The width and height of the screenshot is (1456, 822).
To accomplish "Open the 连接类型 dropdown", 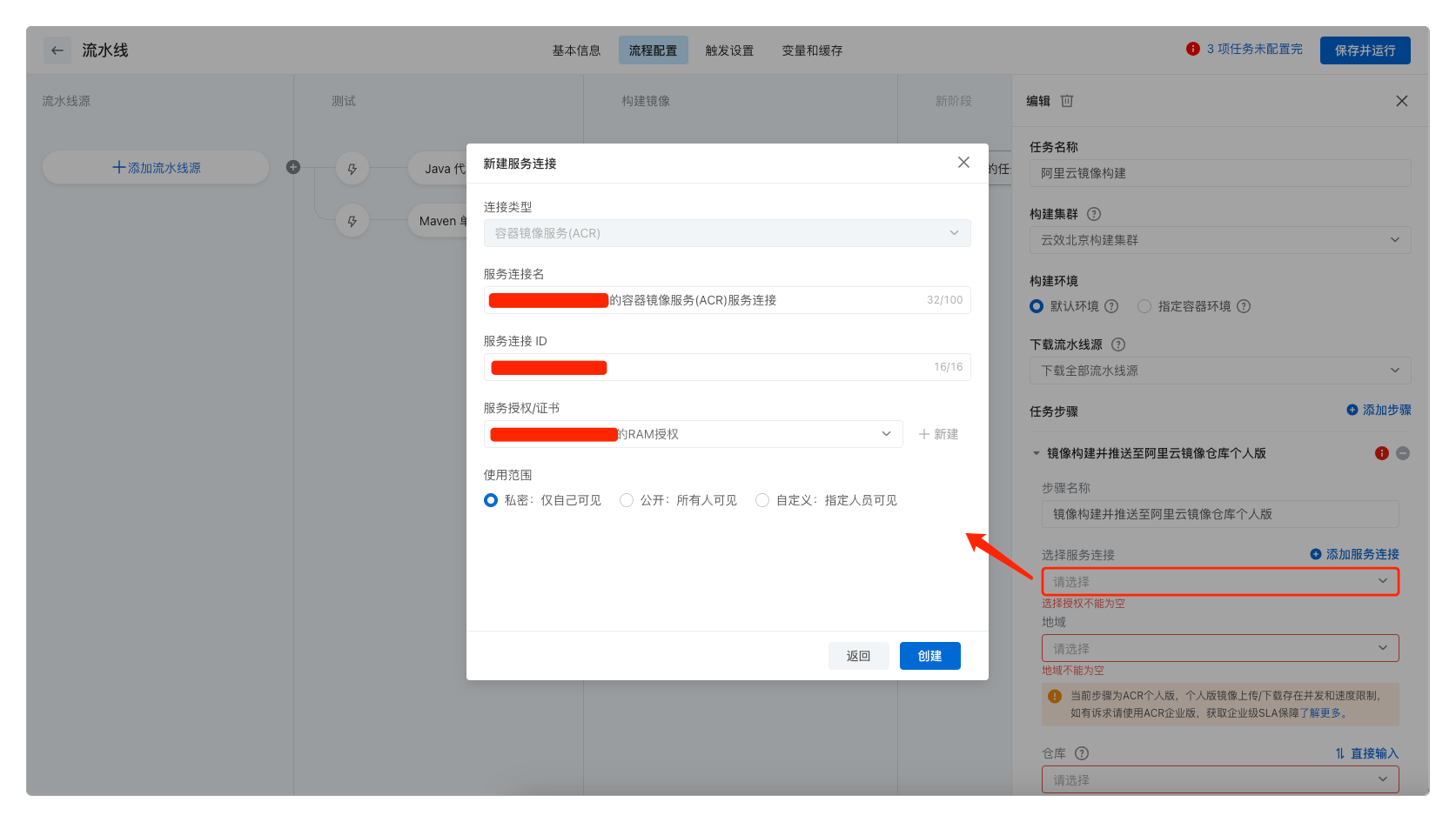I will point(728,233).
